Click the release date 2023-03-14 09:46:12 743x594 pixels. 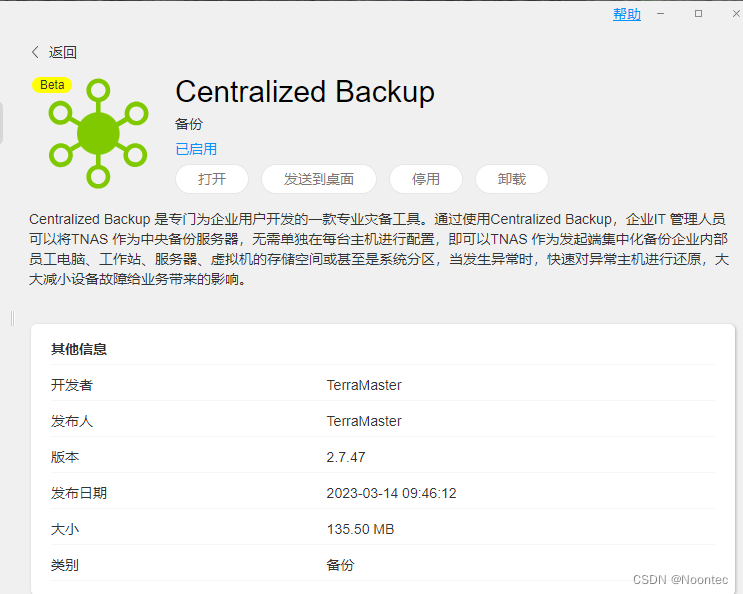click(x=391, y=493)
